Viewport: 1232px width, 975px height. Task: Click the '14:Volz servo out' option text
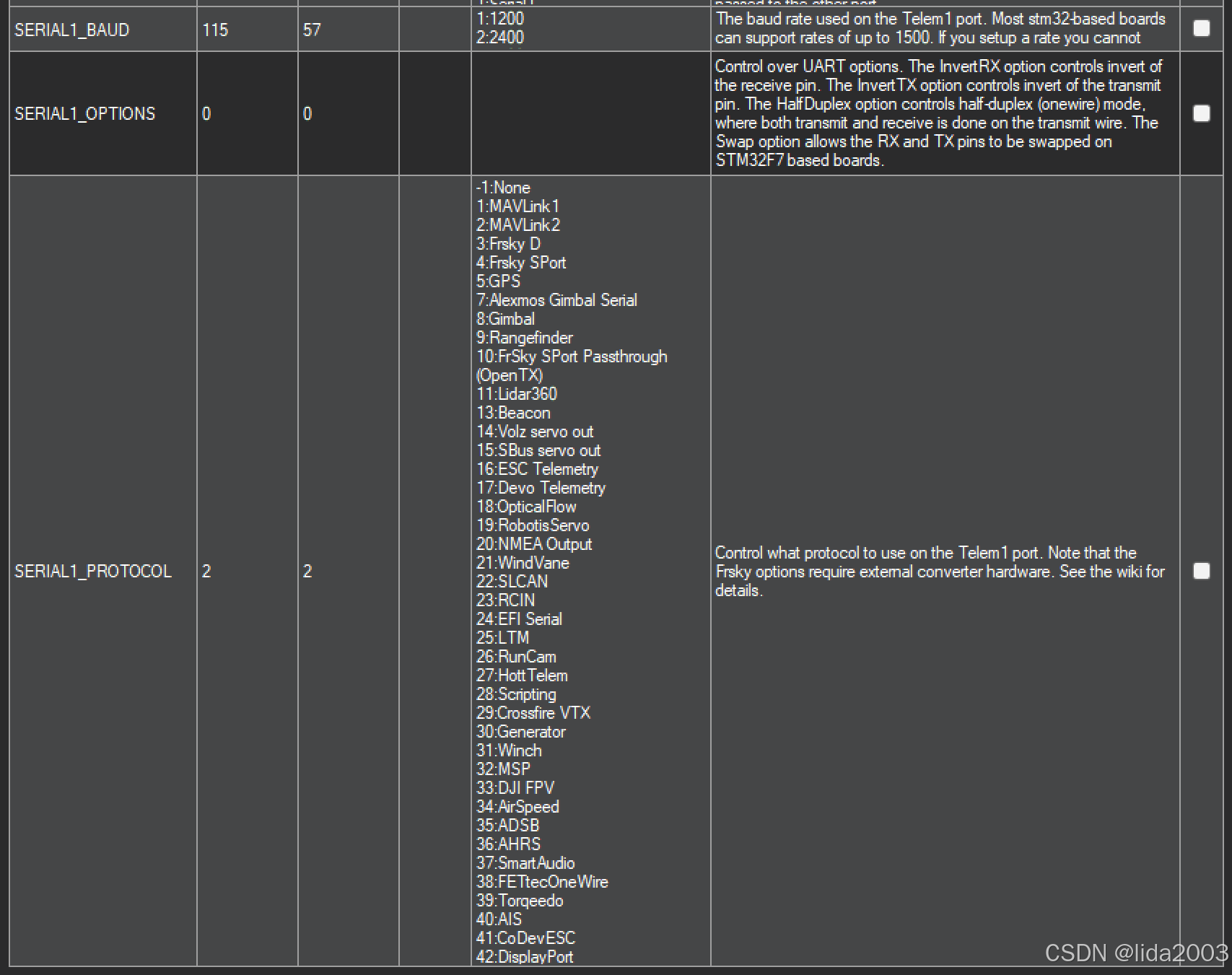pos(535,432)
